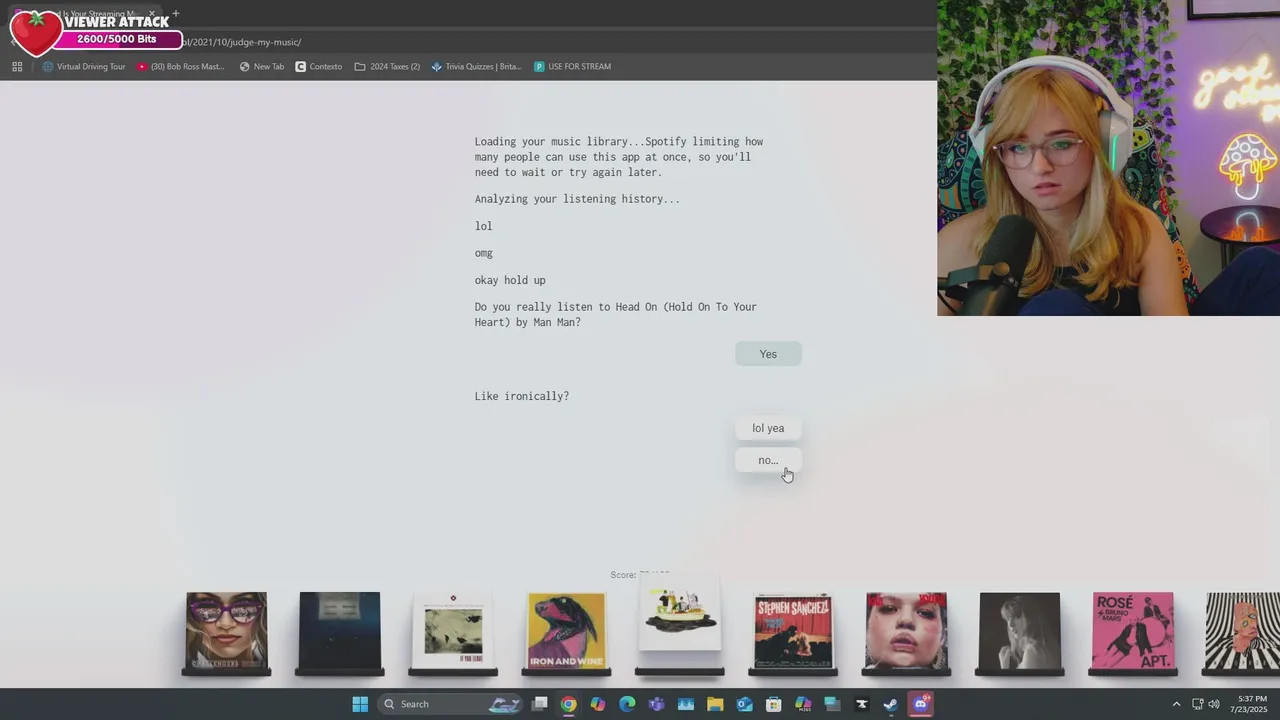Open File Explorer from the taskbar
Viewport: 1280px width, 720px height.
click(x=715, y=704)
